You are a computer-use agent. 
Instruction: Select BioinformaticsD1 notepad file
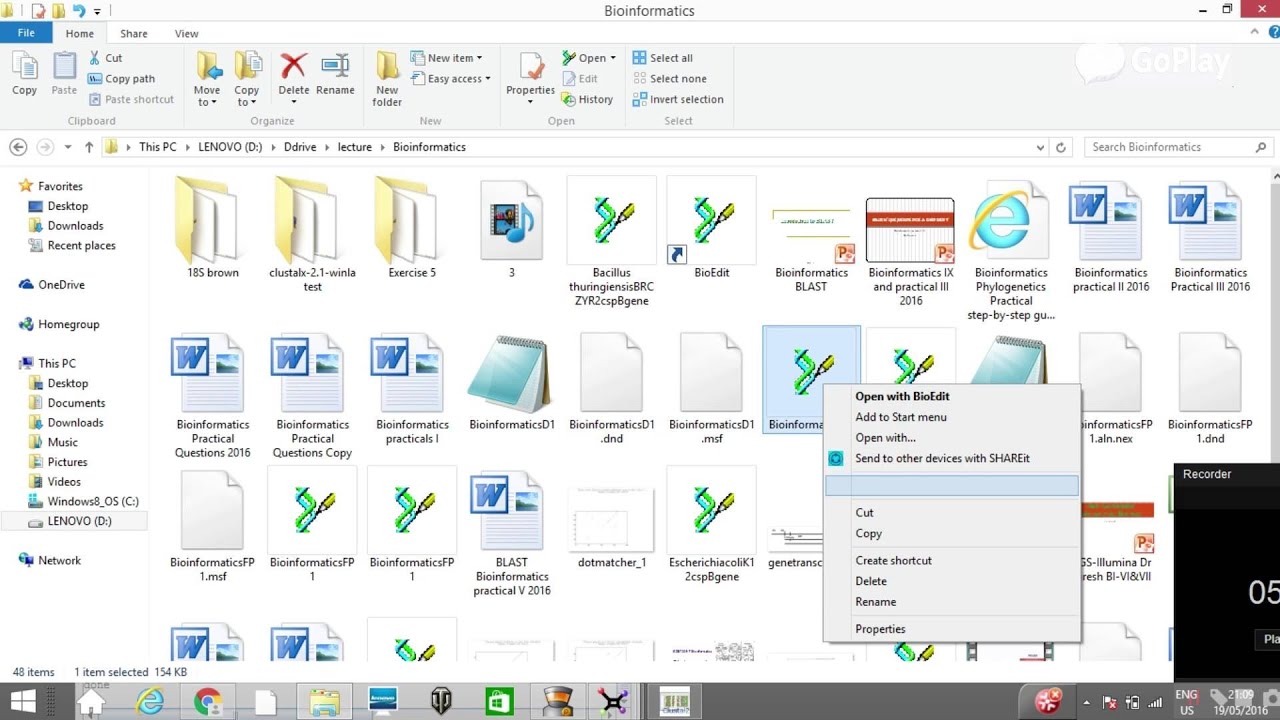pos(512,382)
